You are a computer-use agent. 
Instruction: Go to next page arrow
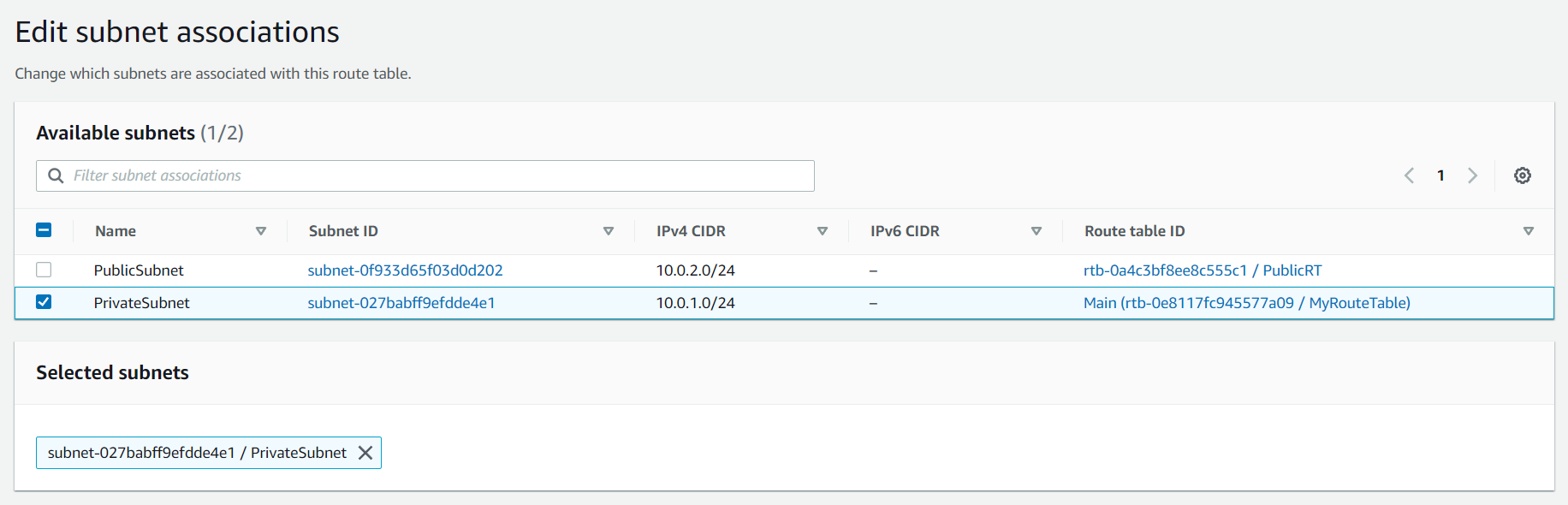(x=1472, y=175)
